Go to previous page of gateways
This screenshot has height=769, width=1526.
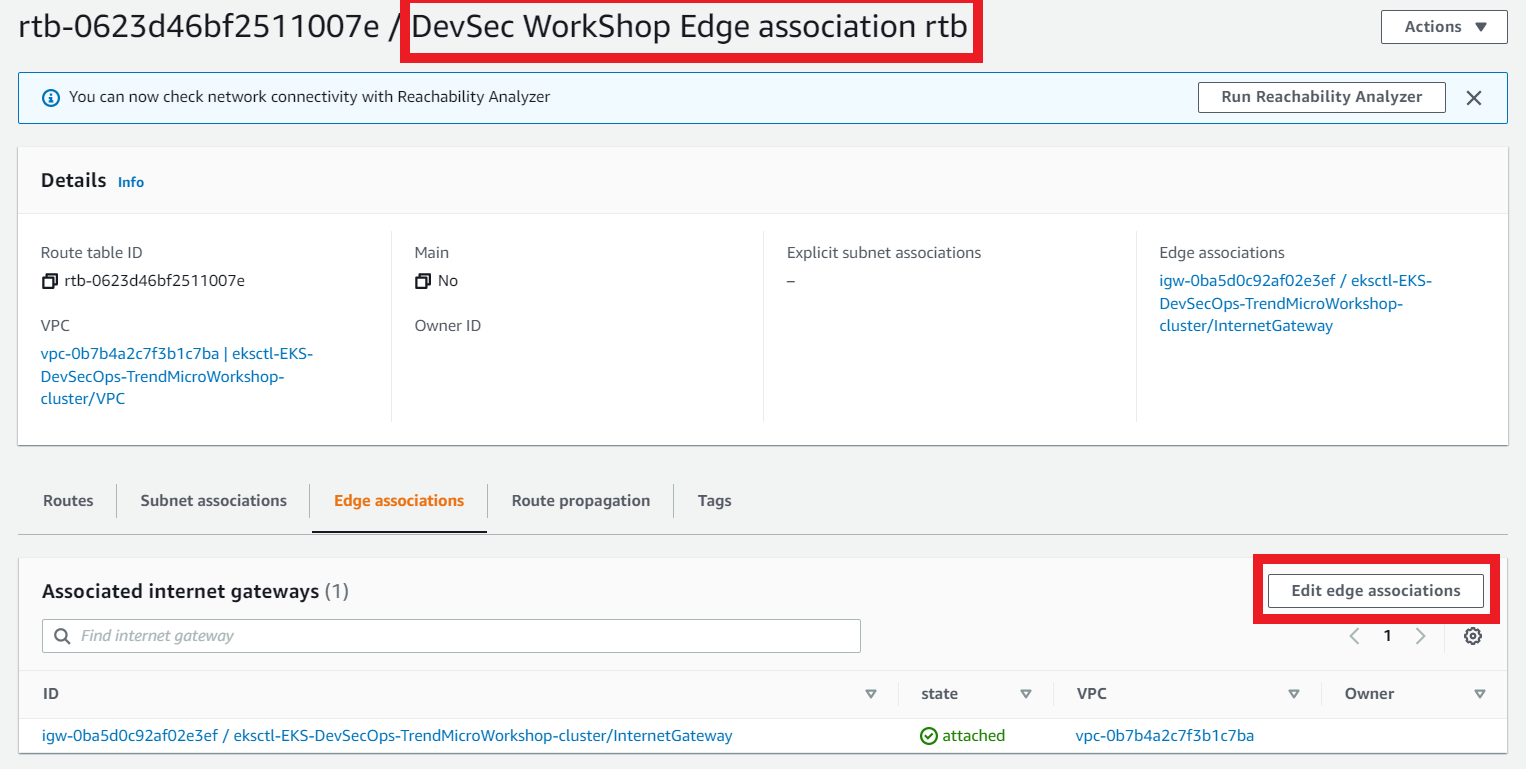point(1355,636)
